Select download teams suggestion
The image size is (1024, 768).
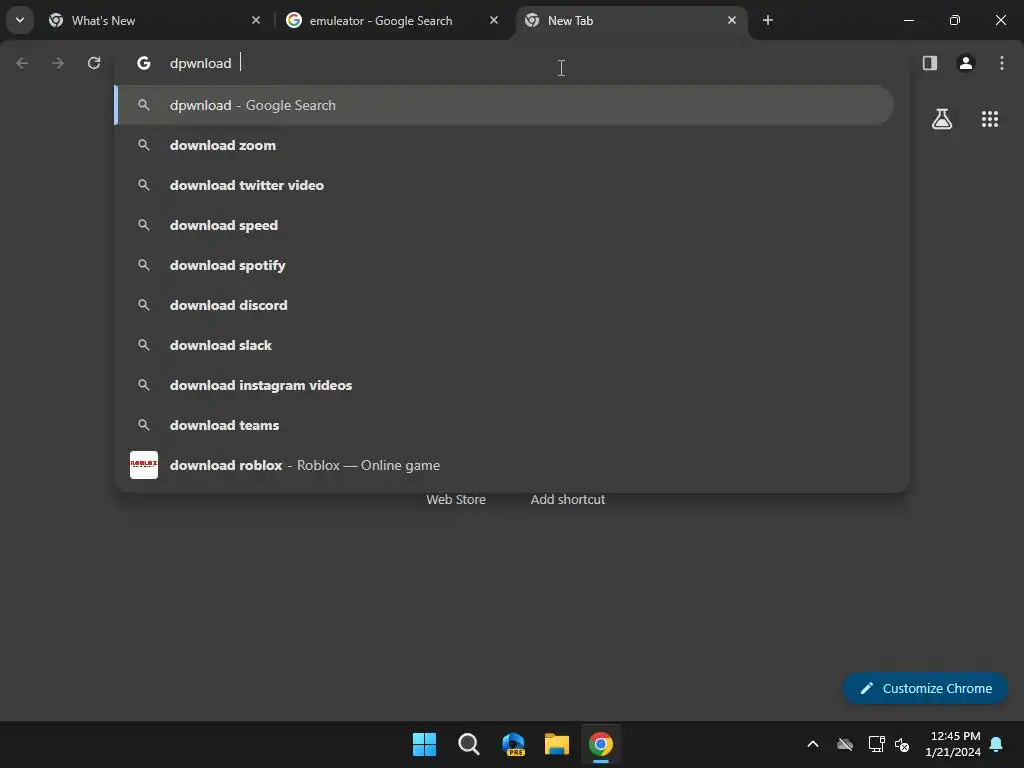(x=504, y=424)
